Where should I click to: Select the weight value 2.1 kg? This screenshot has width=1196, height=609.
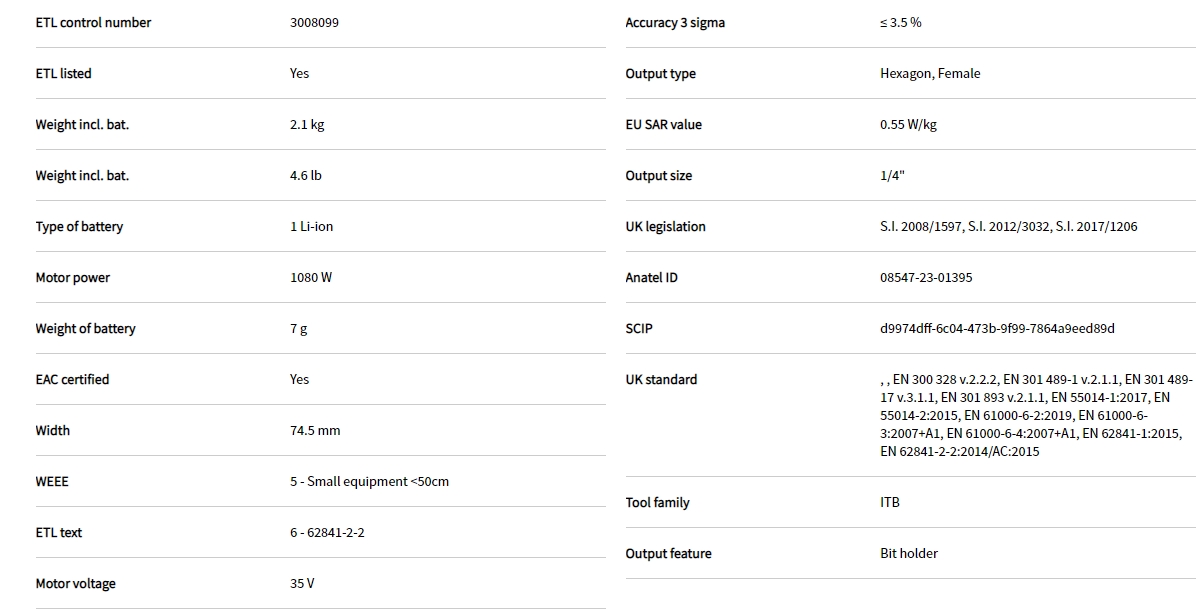point(307,124)
